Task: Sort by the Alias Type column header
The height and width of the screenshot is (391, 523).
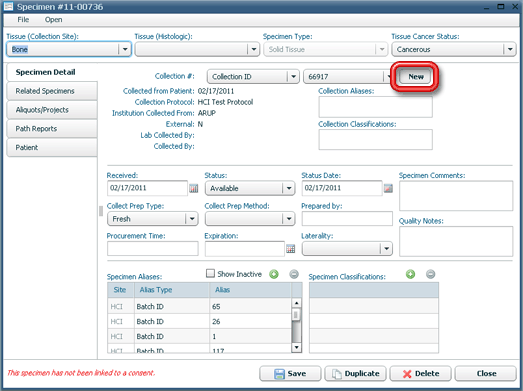Action: (x=172, y=290)
